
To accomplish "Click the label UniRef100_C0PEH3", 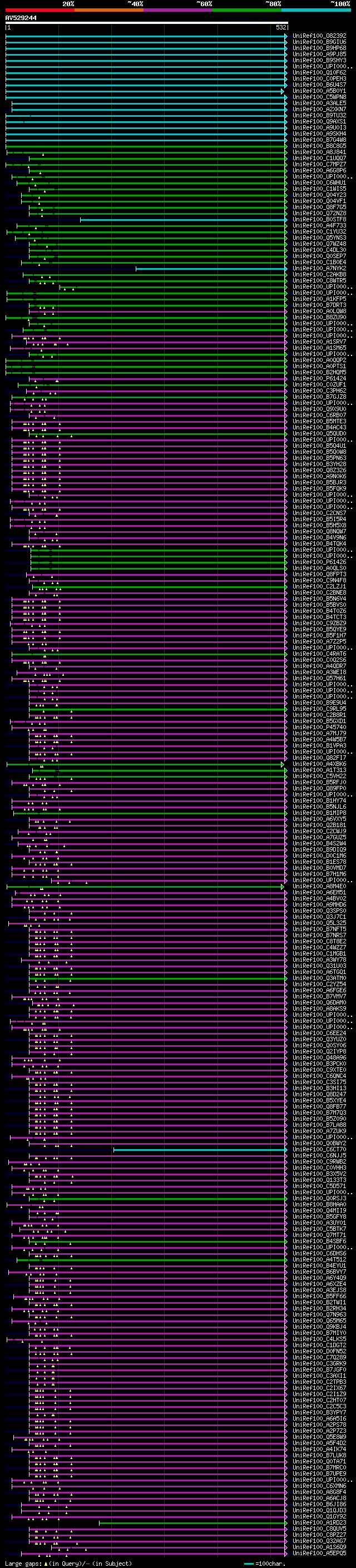I will click(x=319, y=78).
